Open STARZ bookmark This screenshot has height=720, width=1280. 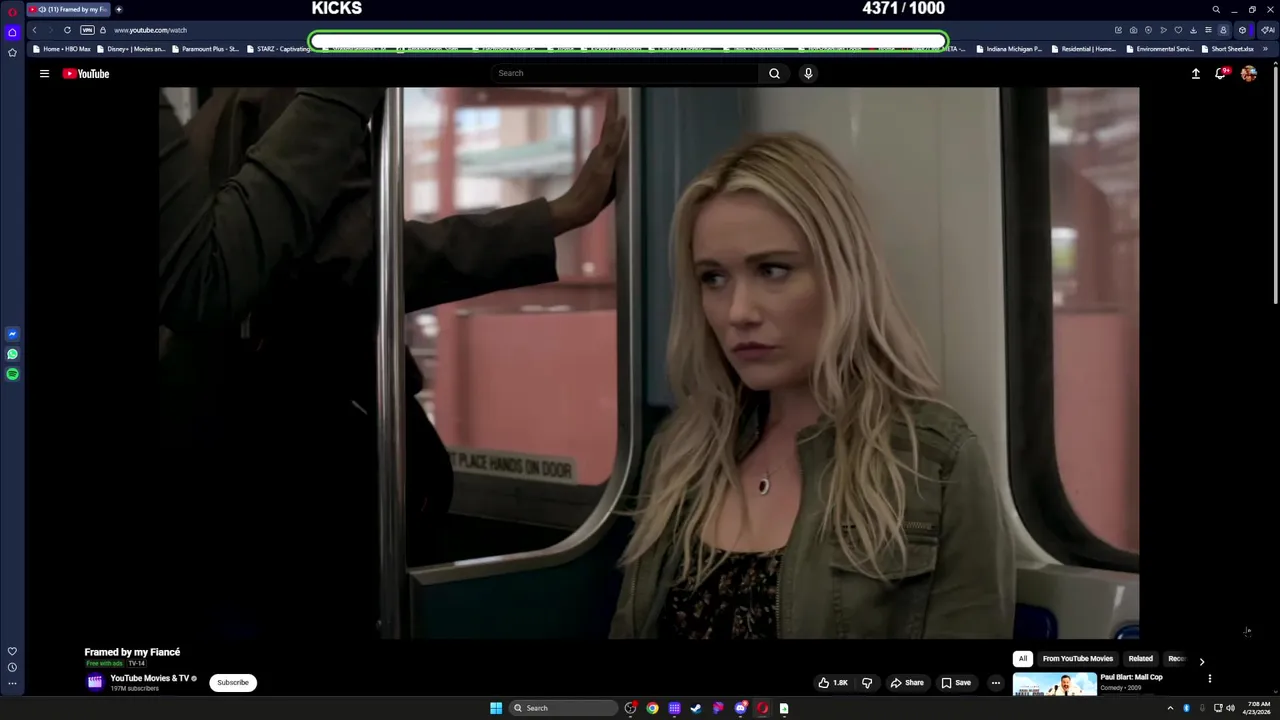coord(279,49)
